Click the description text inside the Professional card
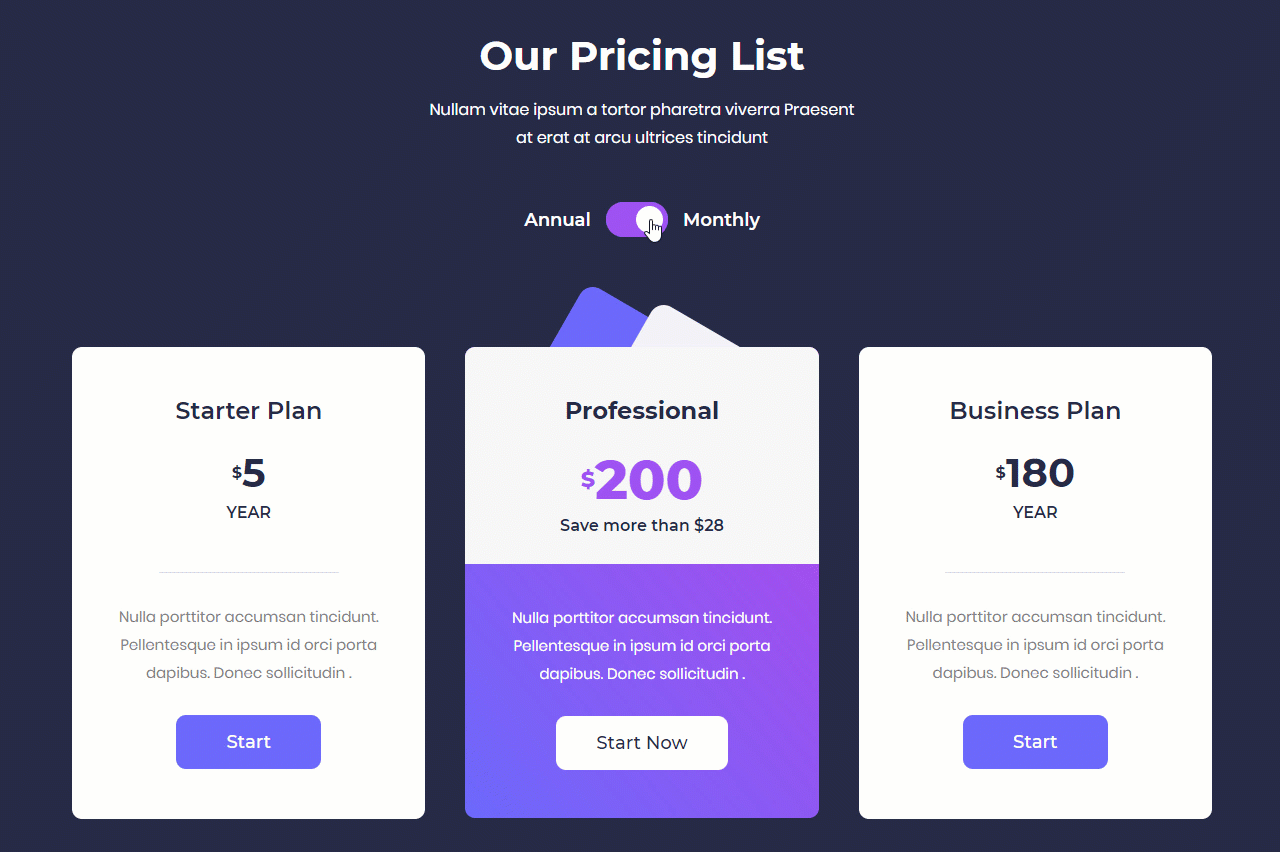The width and height of the screenshot is (1280, 852). click(641, 645)
